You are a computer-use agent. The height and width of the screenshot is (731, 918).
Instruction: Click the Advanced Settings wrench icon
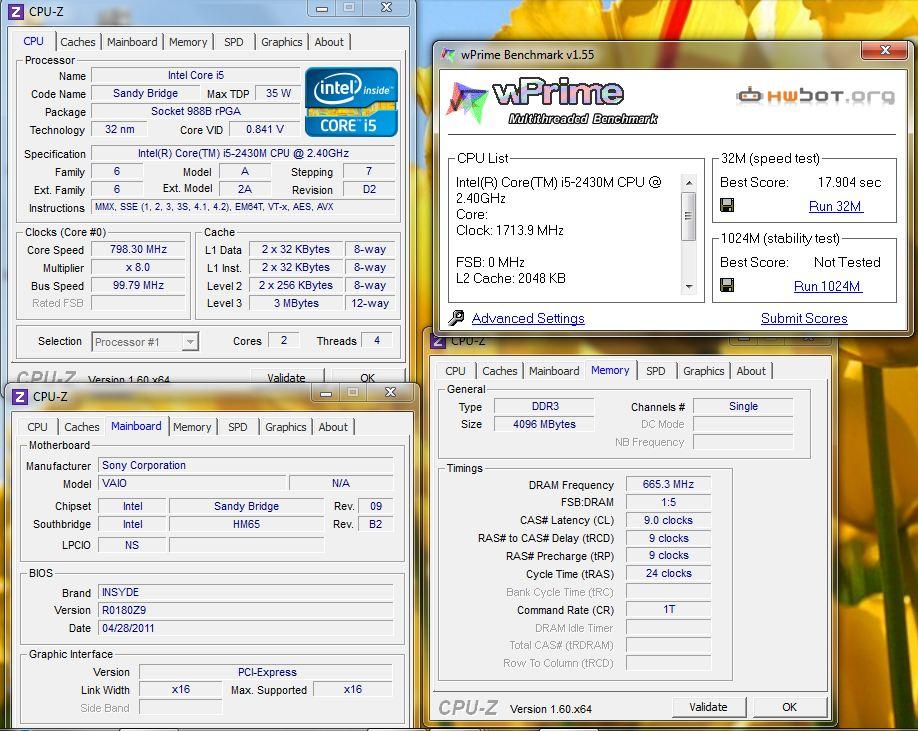coord(456,318)
